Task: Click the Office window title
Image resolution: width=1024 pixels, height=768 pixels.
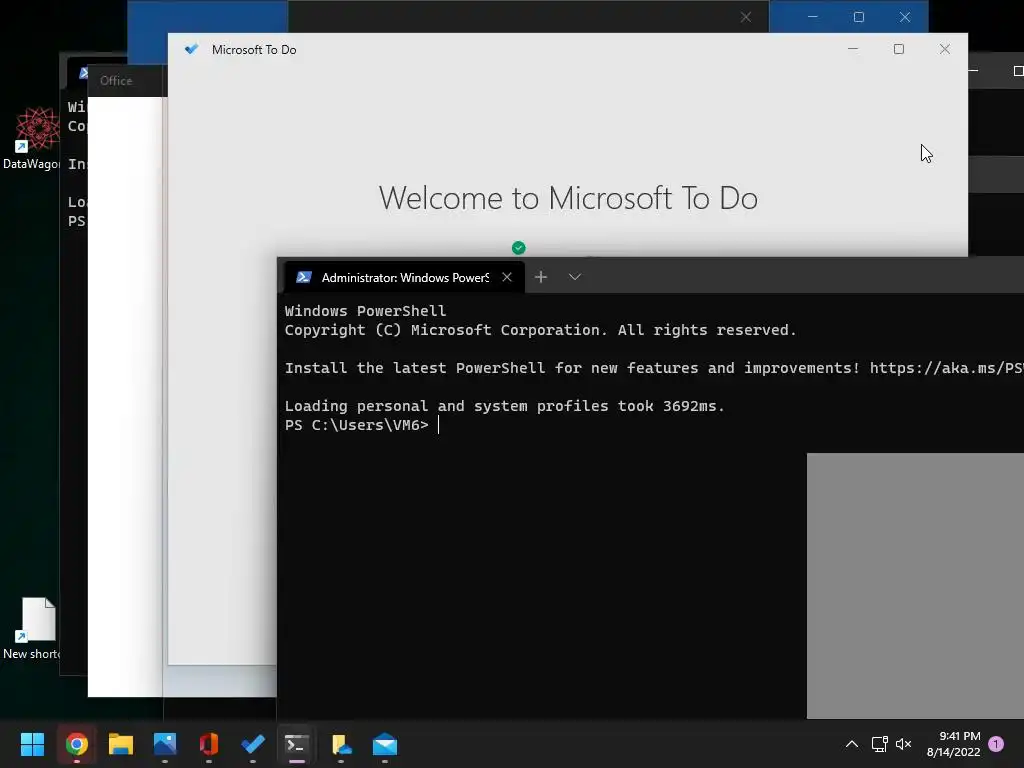Action: (116, 80)
